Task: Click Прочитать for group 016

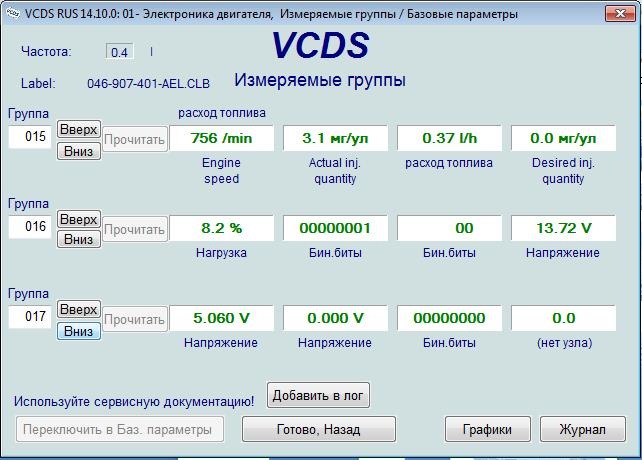Action: 135,229
